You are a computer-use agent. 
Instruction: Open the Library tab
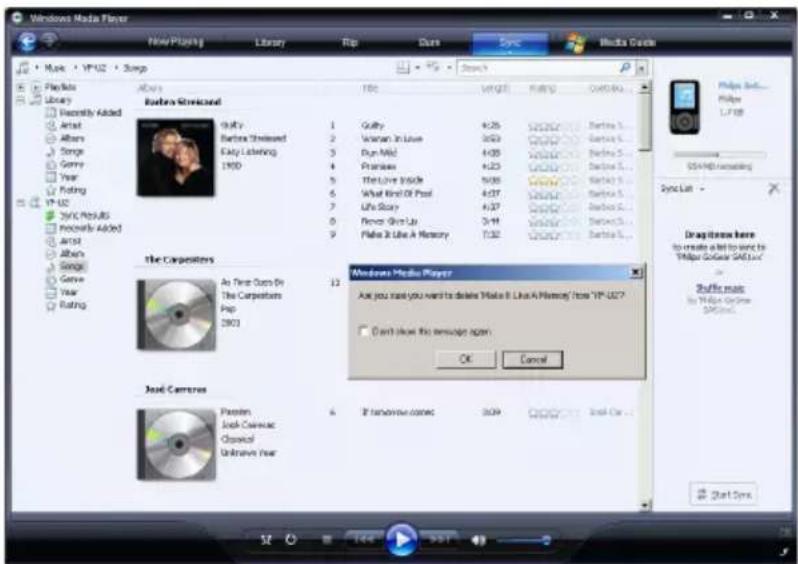pyautogui.click(x=270, y=42)
